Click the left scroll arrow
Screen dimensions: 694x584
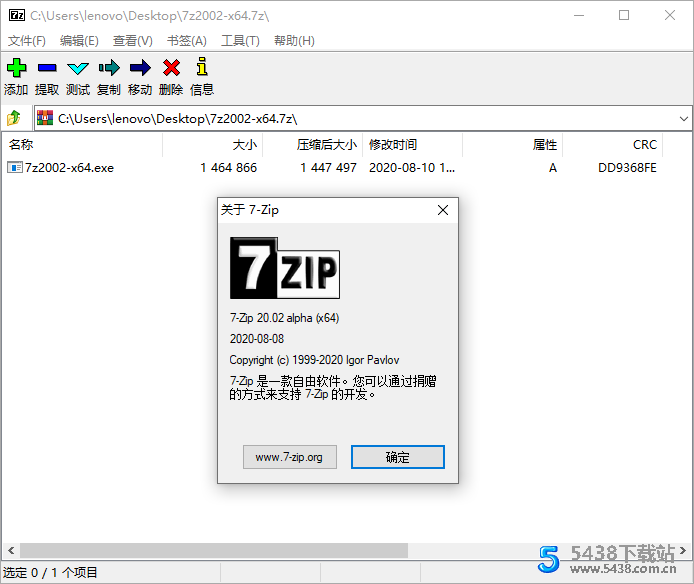point(11,550)
